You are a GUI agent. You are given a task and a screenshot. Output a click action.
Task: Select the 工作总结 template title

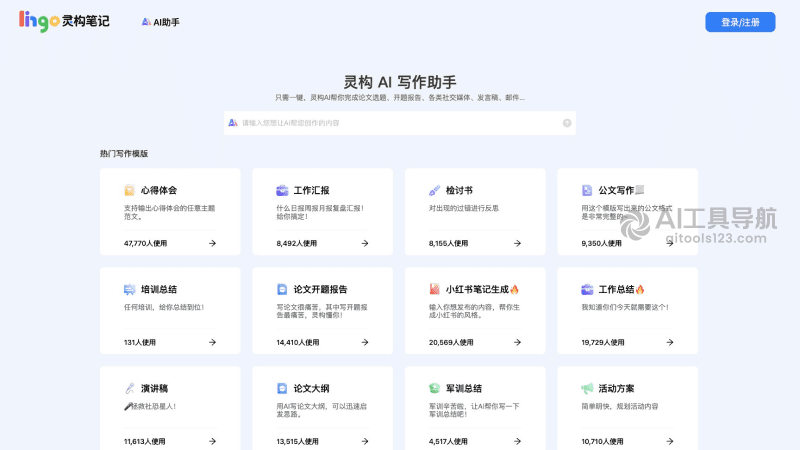click(621, 289)
